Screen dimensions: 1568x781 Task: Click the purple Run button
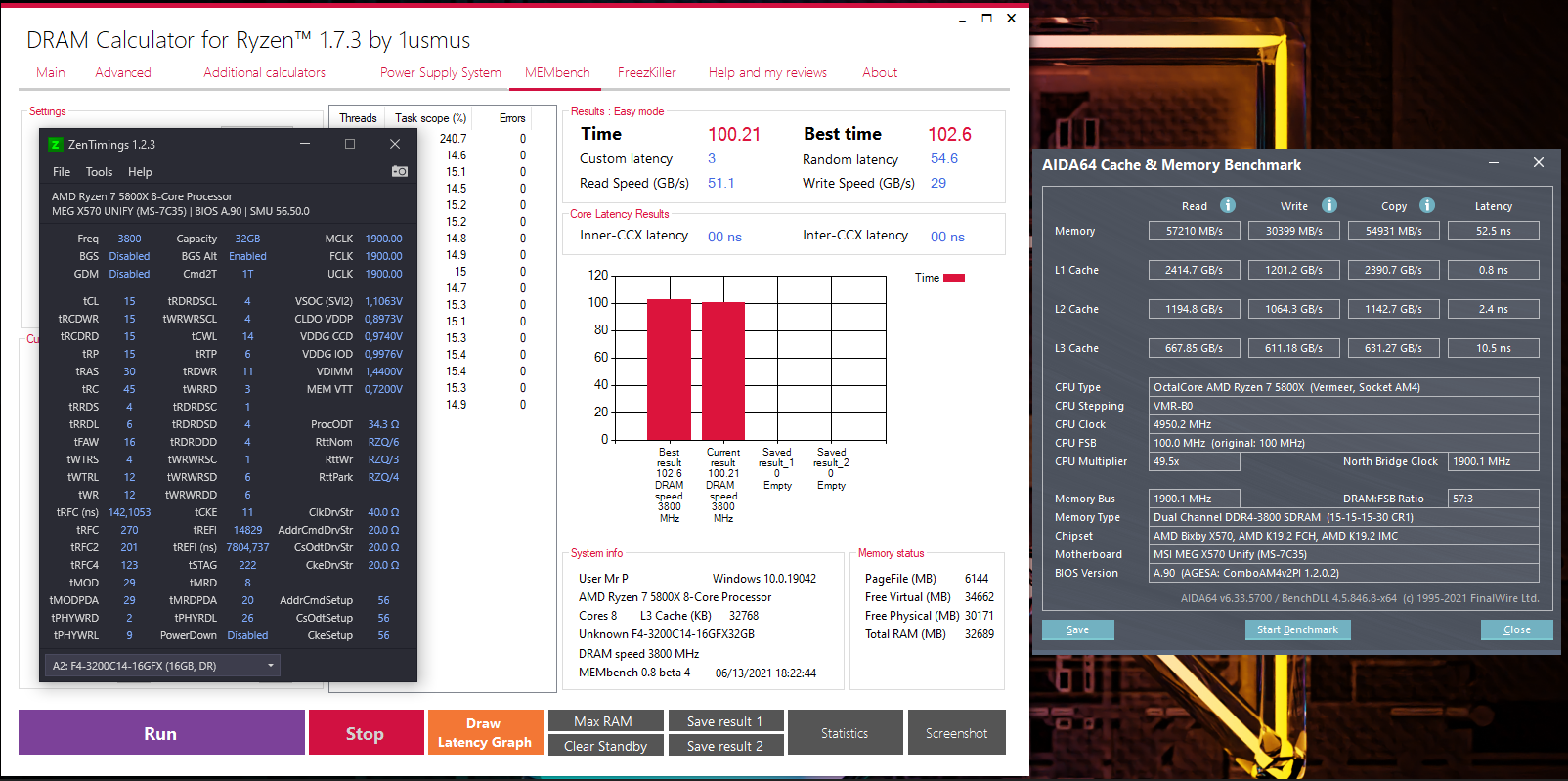(x=161, y=732)
